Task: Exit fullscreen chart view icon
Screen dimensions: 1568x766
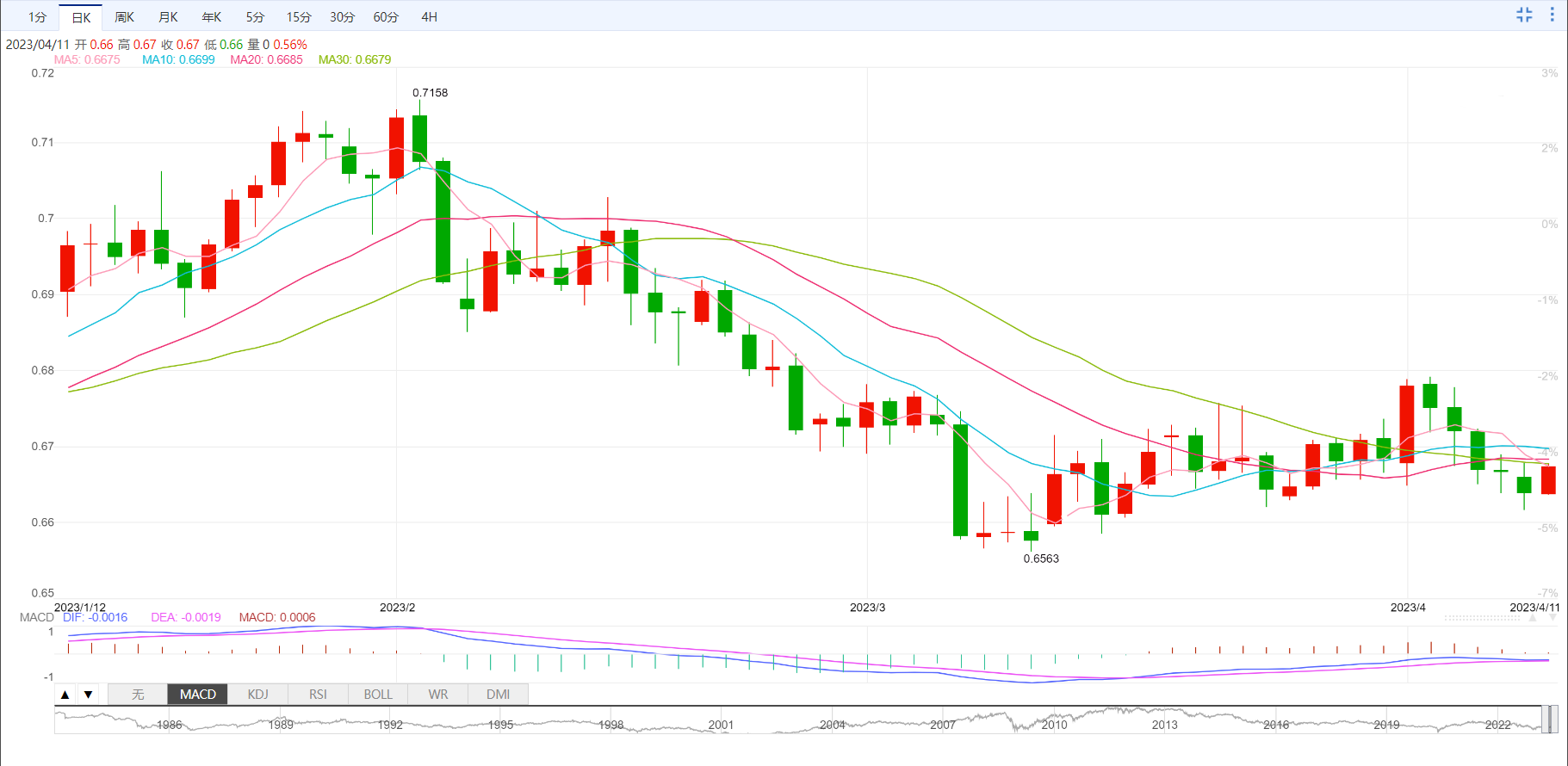Action: (x=1524, y=15)
